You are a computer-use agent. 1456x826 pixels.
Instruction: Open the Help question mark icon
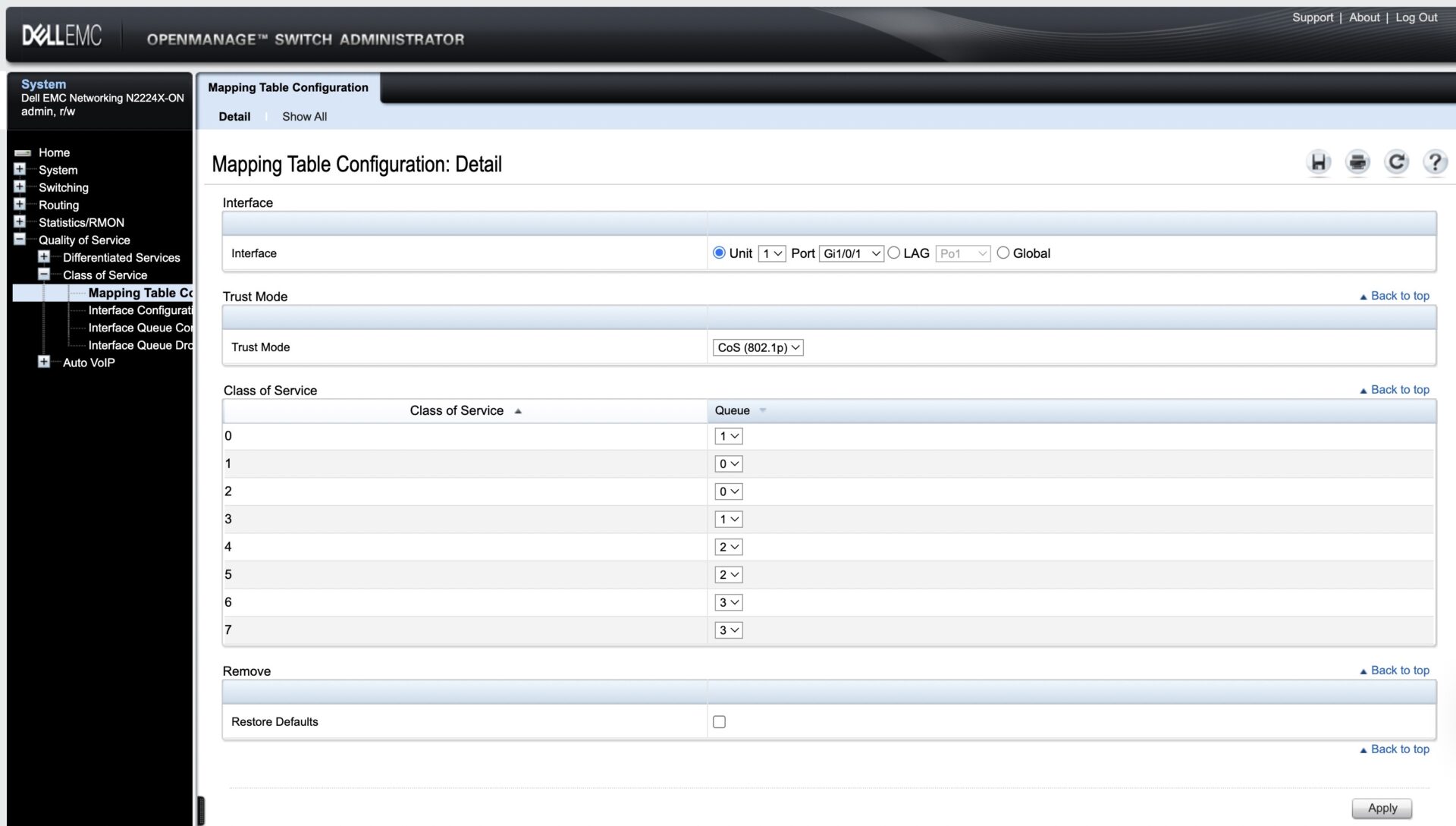[x=1435, y=162]
